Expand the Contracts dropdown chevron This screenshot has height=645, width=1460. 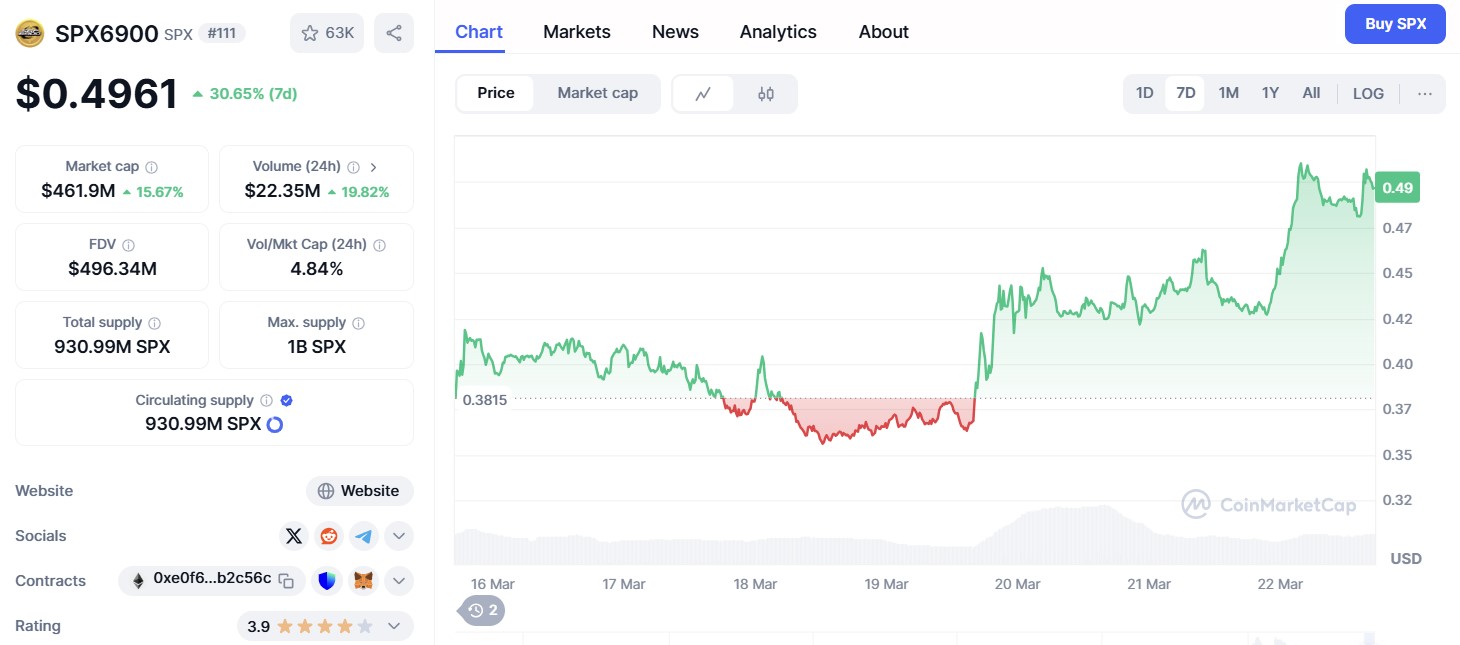398,581
